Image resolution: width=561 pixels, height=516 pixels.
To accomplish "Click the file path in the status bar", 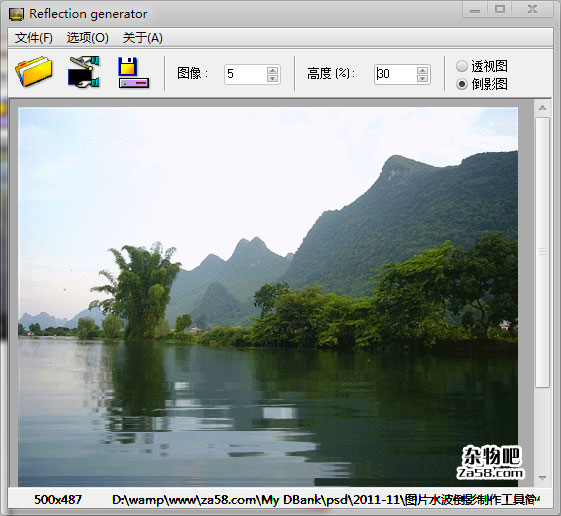I will pyautogui.click(x=326, y=499).
